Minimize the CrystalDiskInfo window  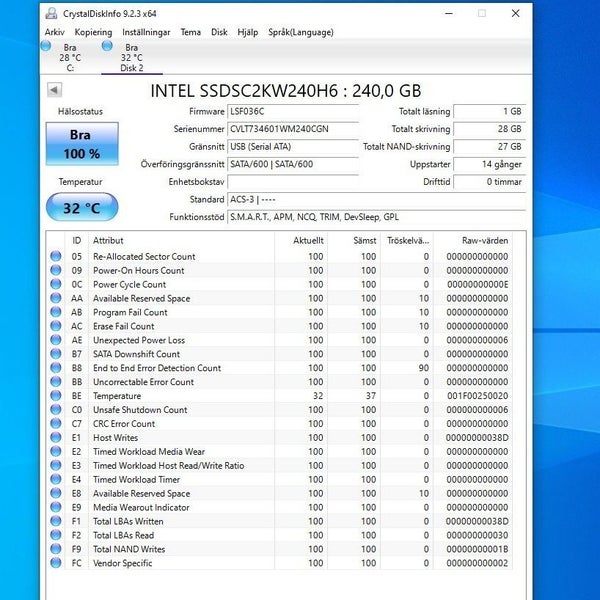click(449, 13)
